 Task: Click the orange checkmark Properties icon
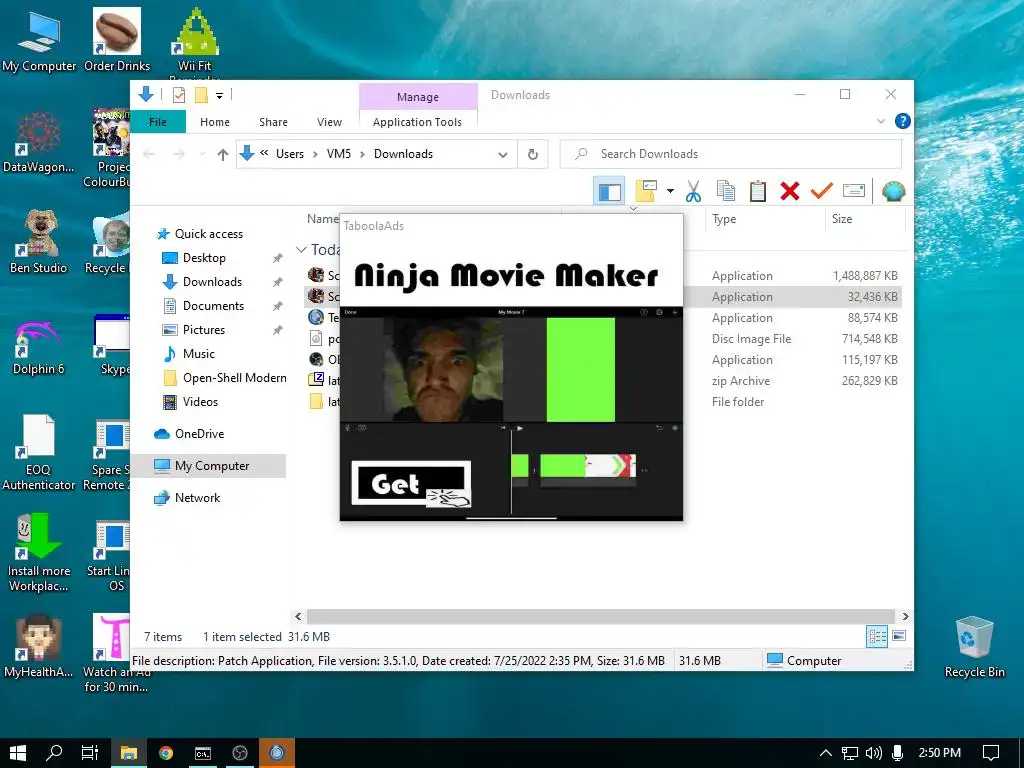822,191
